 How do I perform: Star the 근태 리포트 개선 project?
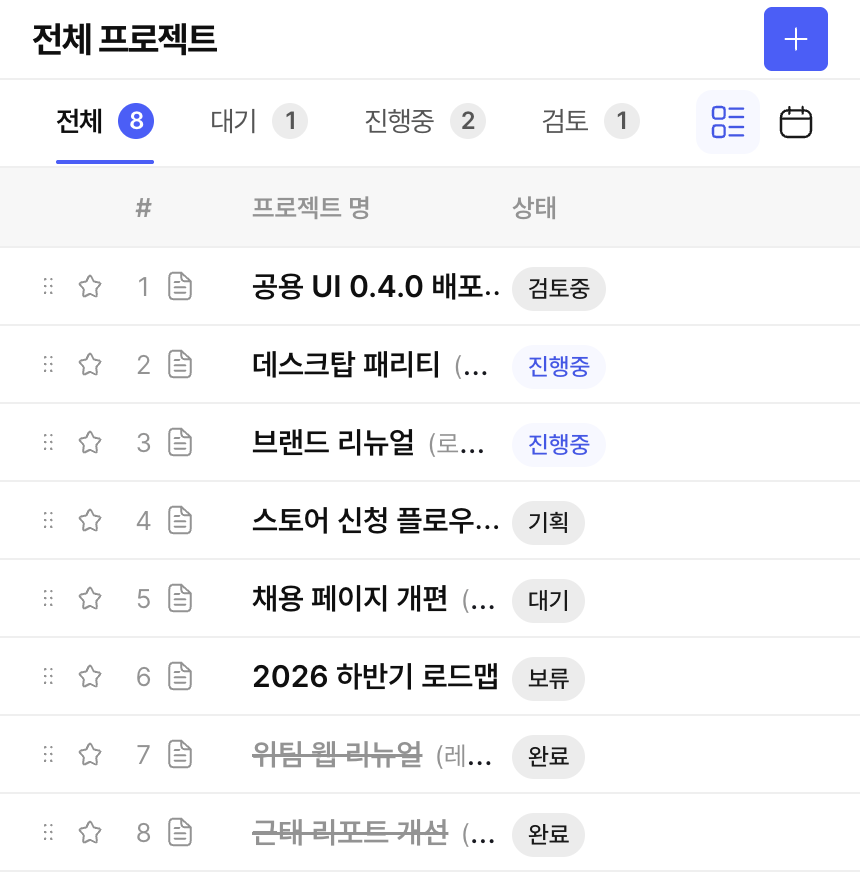click(90, 832)
